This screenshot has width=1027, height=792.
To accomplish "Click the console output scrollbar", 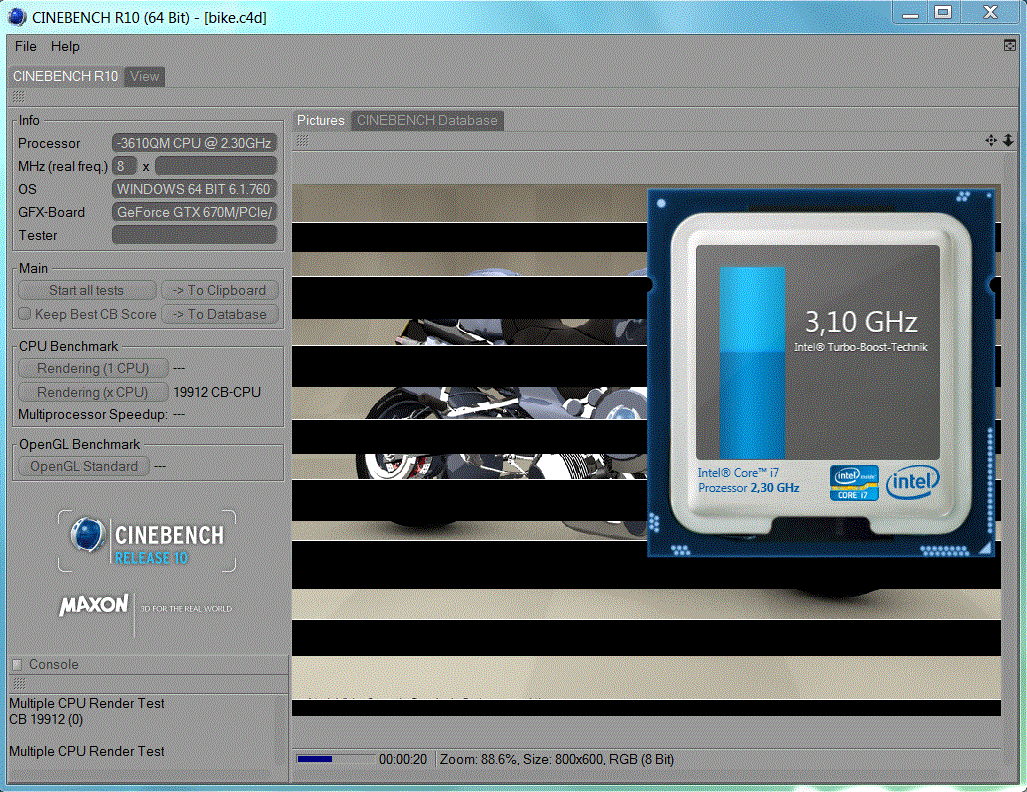I will point(282,728).
